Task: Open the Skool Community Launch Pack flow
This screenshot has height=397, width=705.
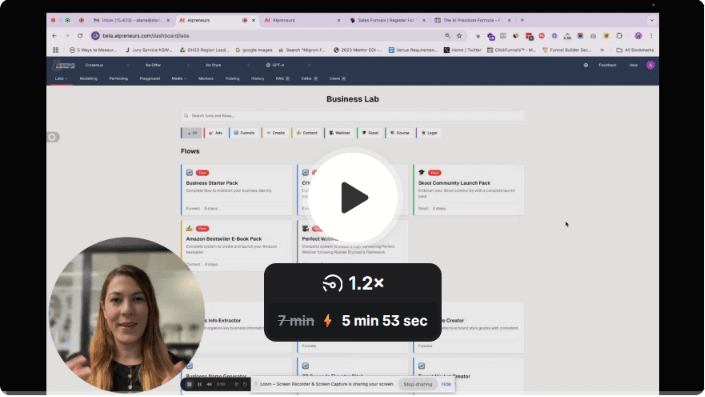Action: pyautogui.click(x=469, y=190)
